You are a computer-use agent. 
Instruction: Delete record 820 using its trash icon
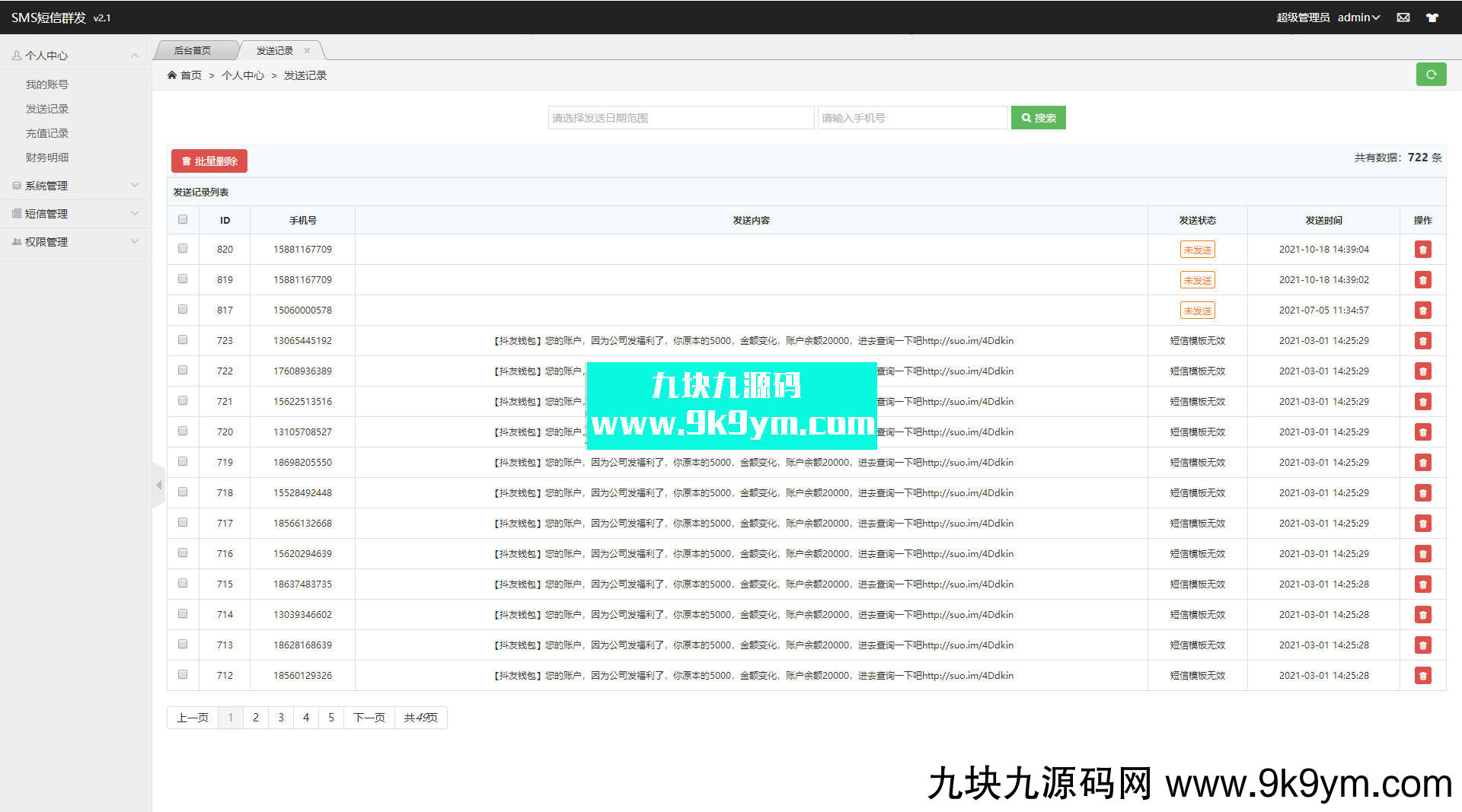[1422, 250]
